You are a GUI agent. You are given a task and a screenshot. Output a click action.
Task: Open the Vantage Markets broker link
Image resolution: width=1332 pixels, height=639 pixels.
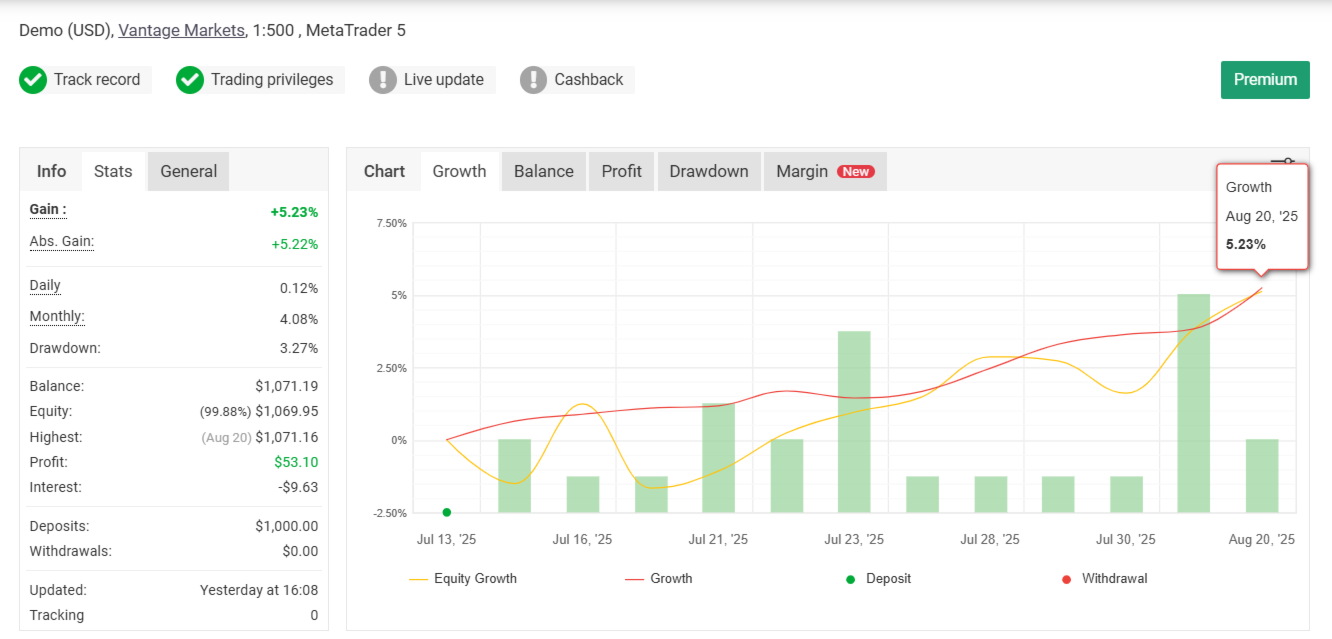[181, 30]
